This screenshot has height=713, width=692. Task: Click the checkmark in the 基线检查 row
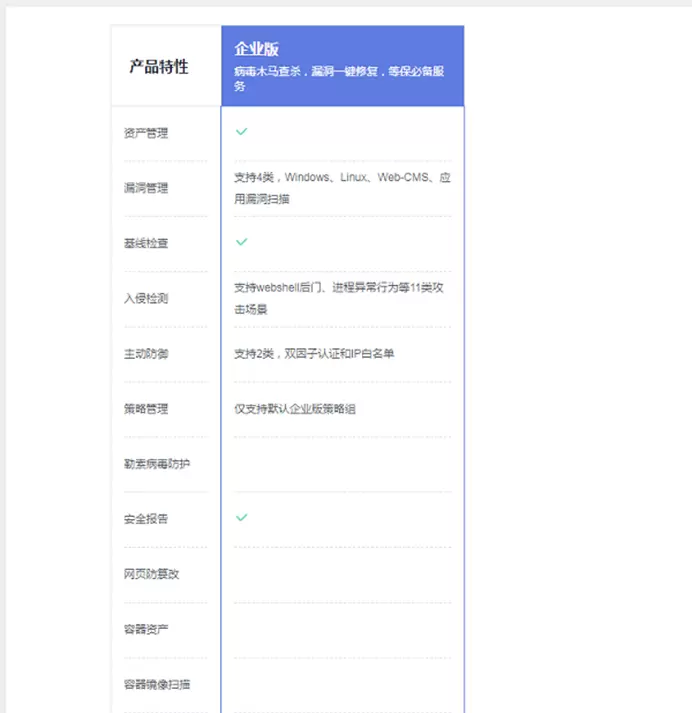(x=241, y=242)
